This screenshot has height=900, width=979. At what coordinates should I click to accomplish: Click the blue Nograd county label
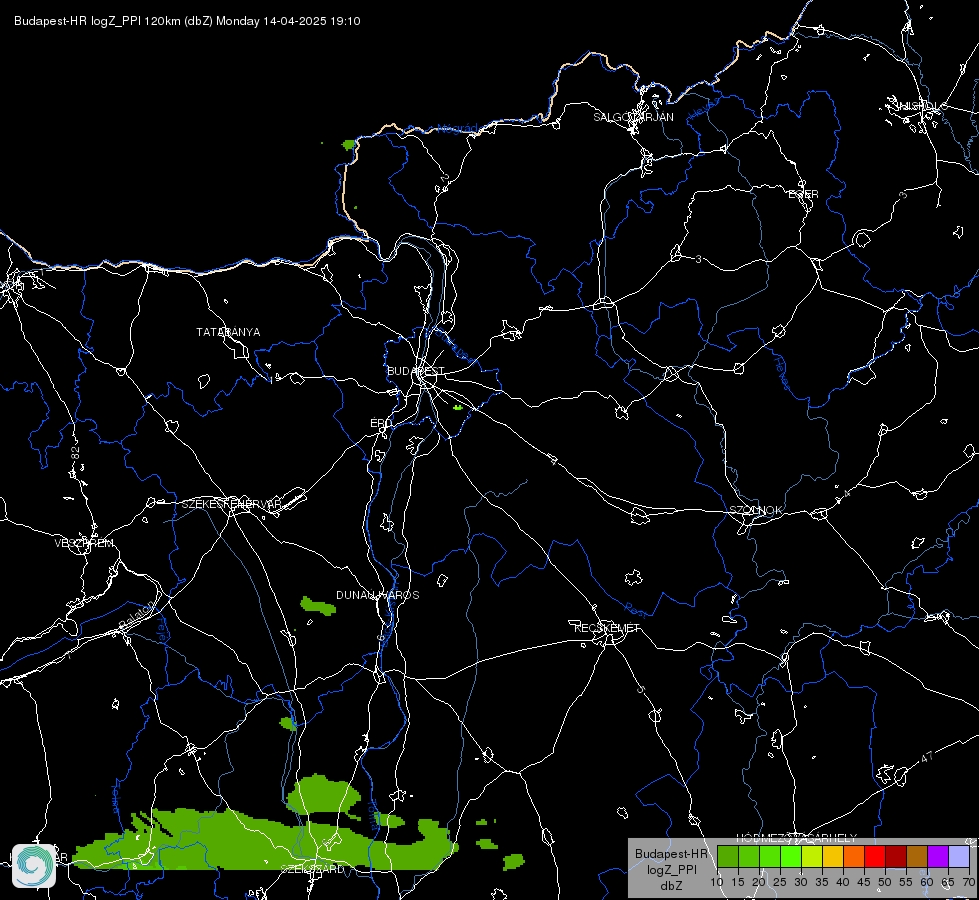pos(458,129)
